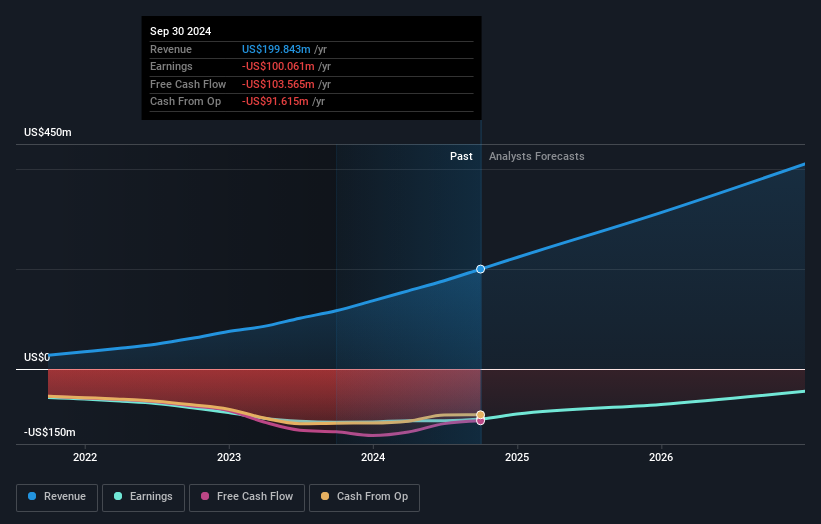
Task: Click the Free Cash Flow tooltip row label
Action: pos(188,84)
